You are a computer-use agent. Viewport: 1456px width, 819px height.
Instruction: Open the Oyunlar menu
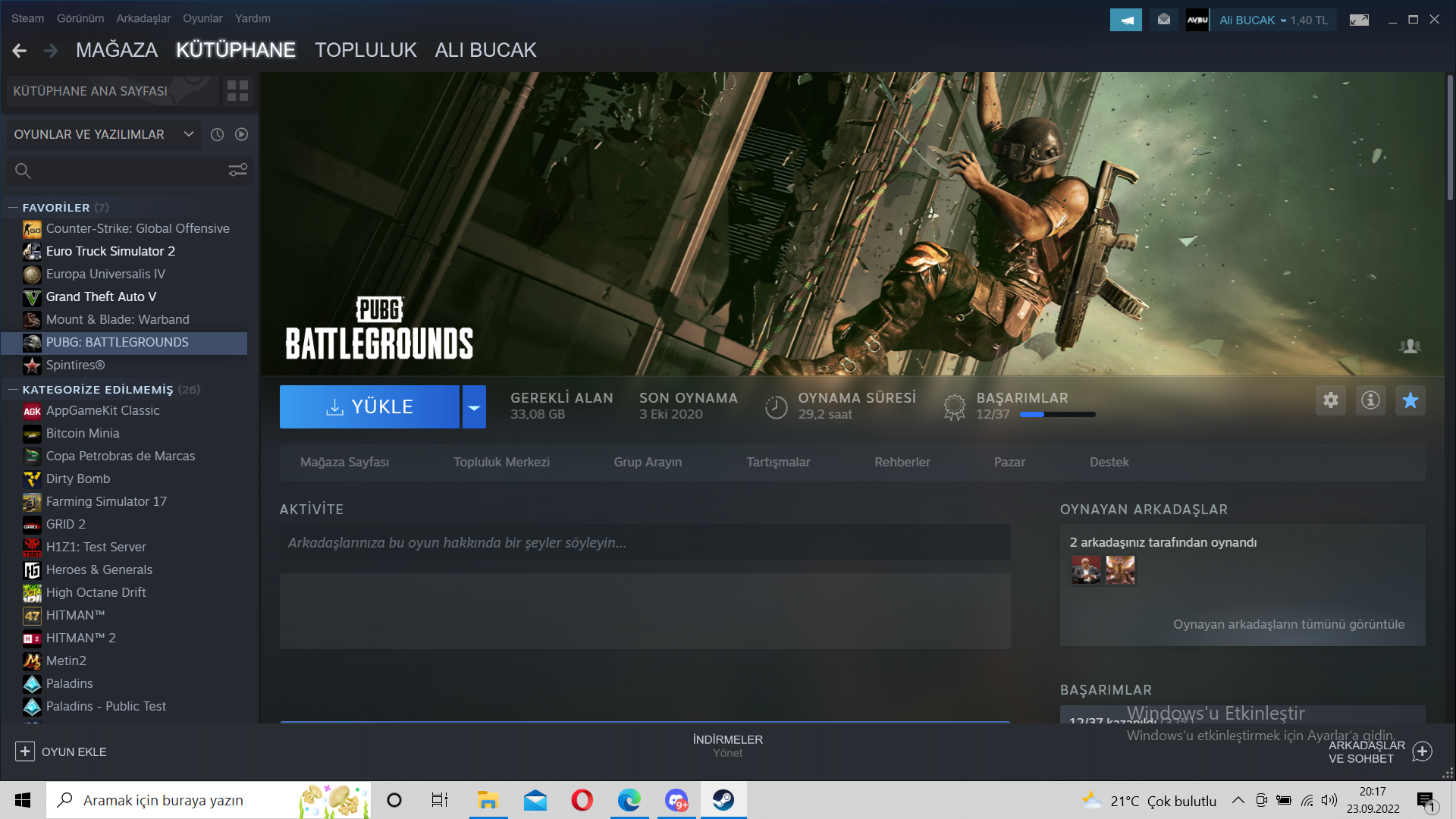(x=202, y=18)
